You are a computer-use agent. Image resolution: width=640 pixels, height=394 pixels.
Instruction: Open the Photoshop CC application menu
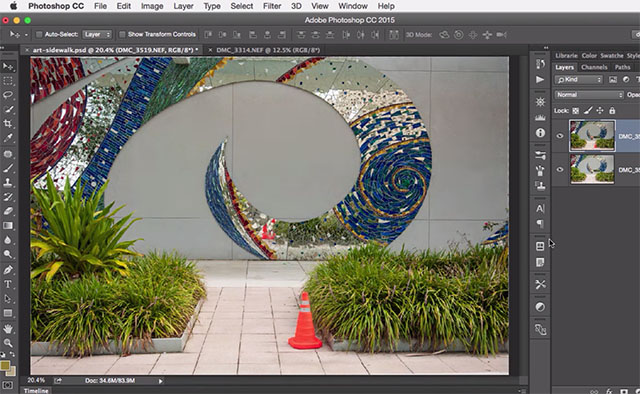(x=56, y=6)
